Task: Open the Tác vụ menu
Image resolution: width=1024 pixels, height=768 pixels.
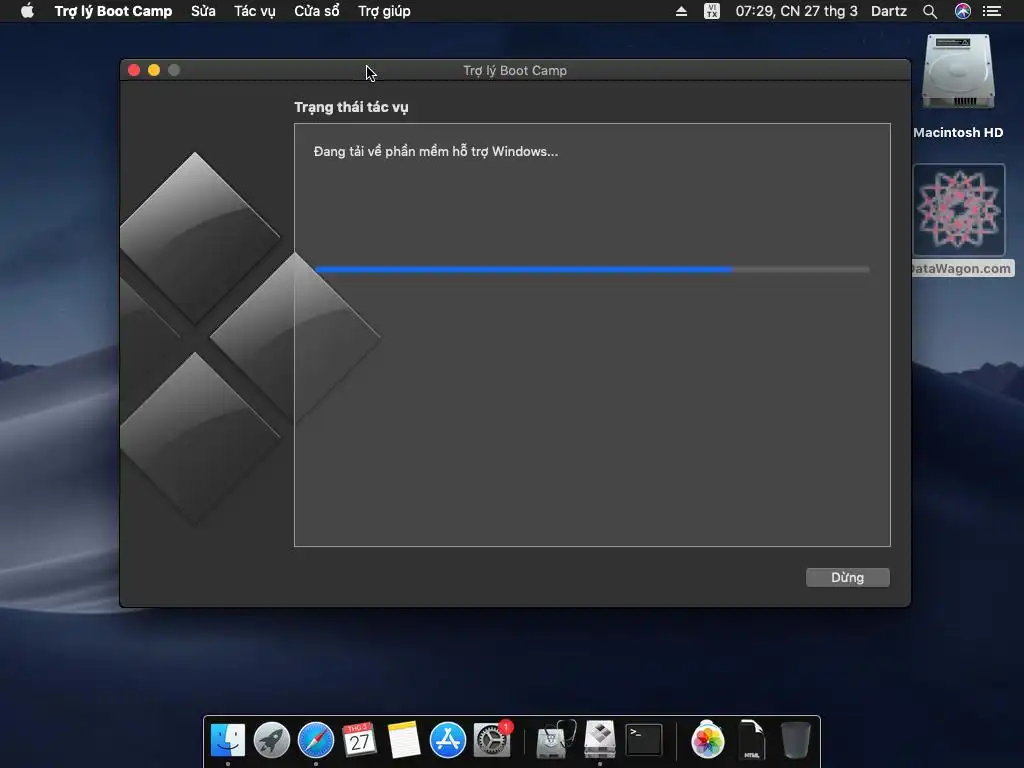Action: [255, 11]
